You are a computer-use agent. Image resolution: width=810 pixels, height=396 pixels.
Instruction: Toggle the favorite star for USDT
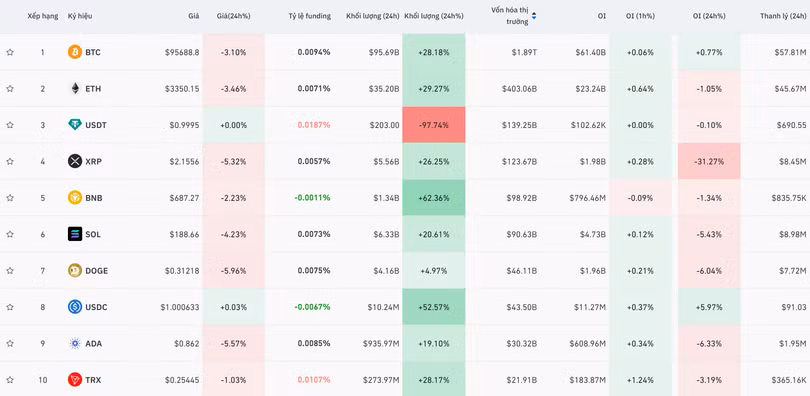[x=10, y=125]
